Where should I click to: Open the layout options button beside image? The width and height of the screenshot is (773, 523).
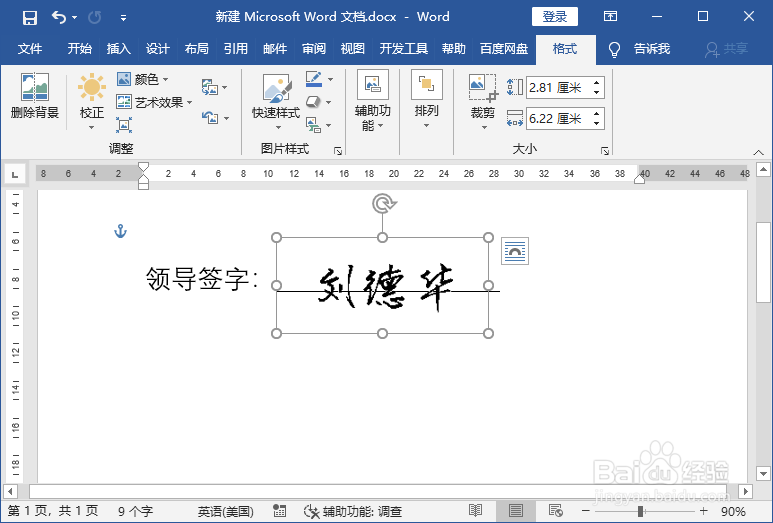(x=515, y=251)
